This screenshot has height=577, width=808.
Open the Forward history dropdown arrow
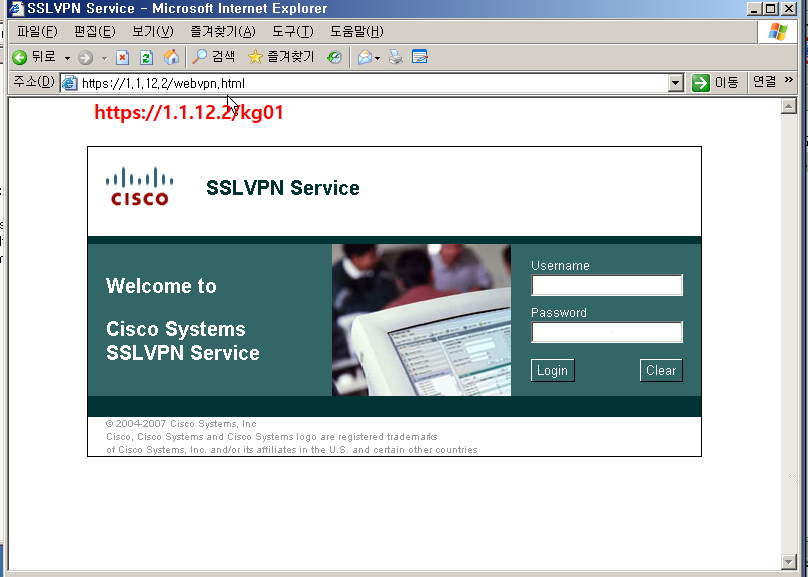(x=105, y=58)
